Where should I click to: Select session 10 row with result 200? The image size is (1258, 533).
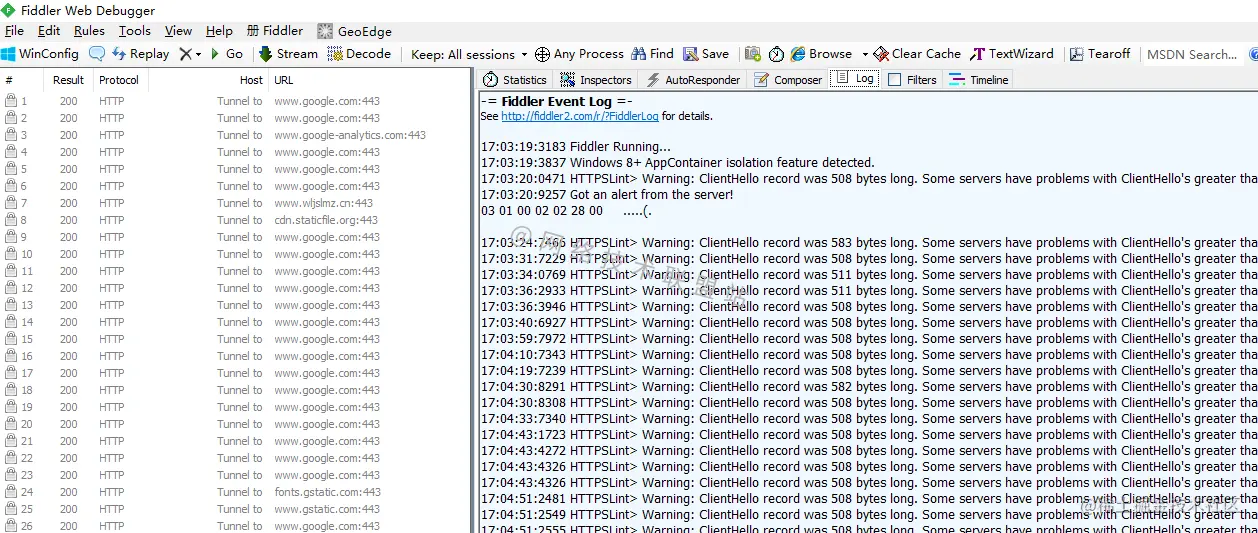pos(236,254)
